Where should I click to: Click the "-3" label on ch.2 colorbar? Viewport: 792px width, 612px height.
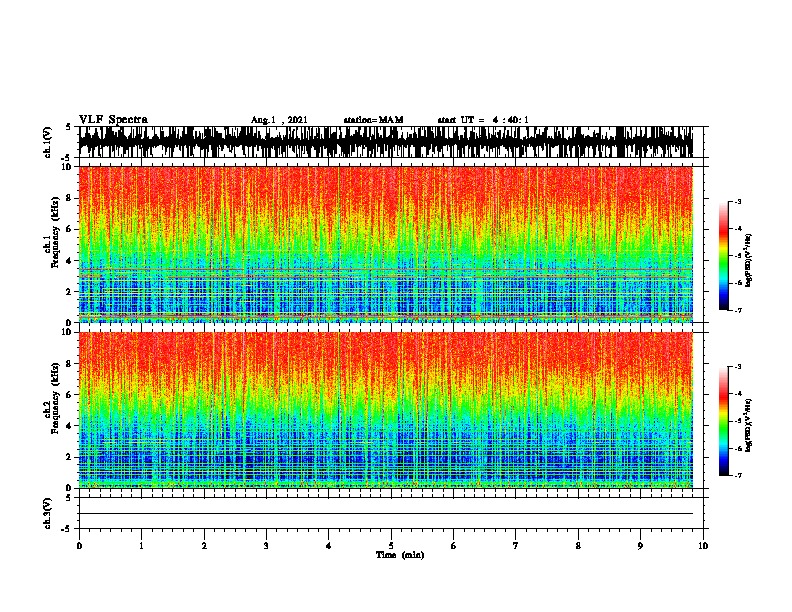tap(737, 367)
